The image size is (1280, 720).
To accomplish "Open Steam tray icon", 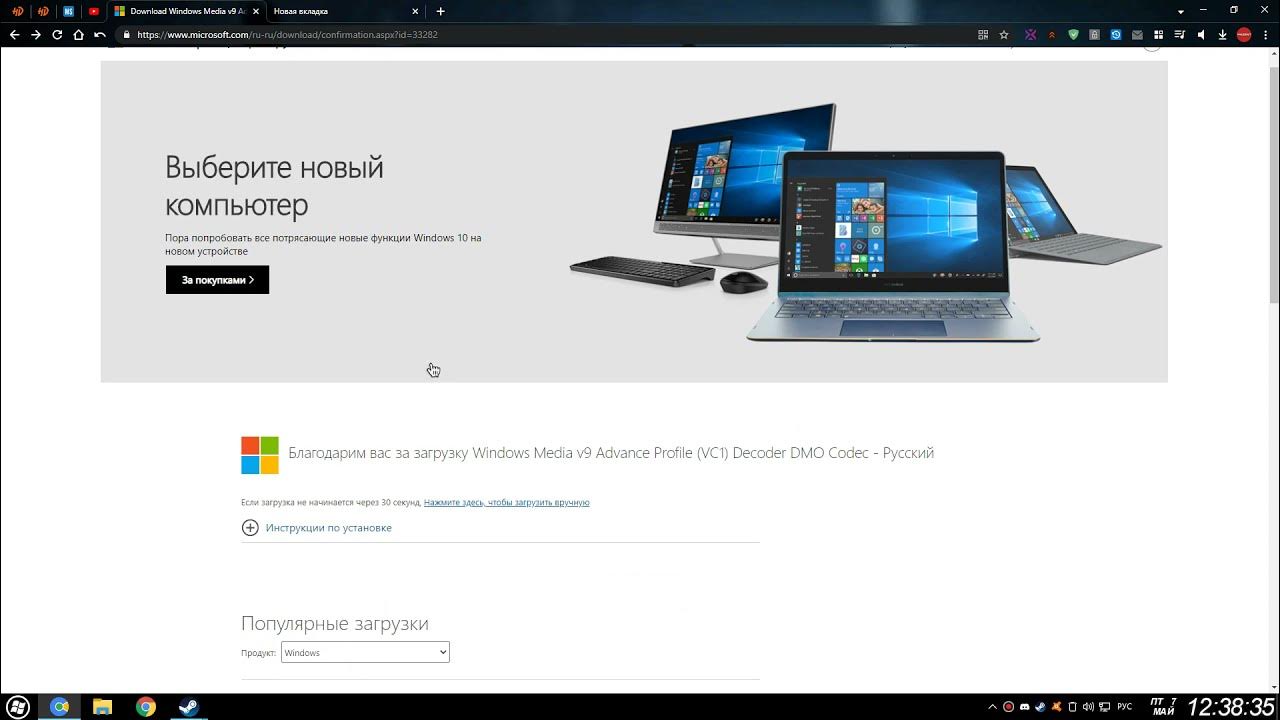I will tap(1040, 707).
